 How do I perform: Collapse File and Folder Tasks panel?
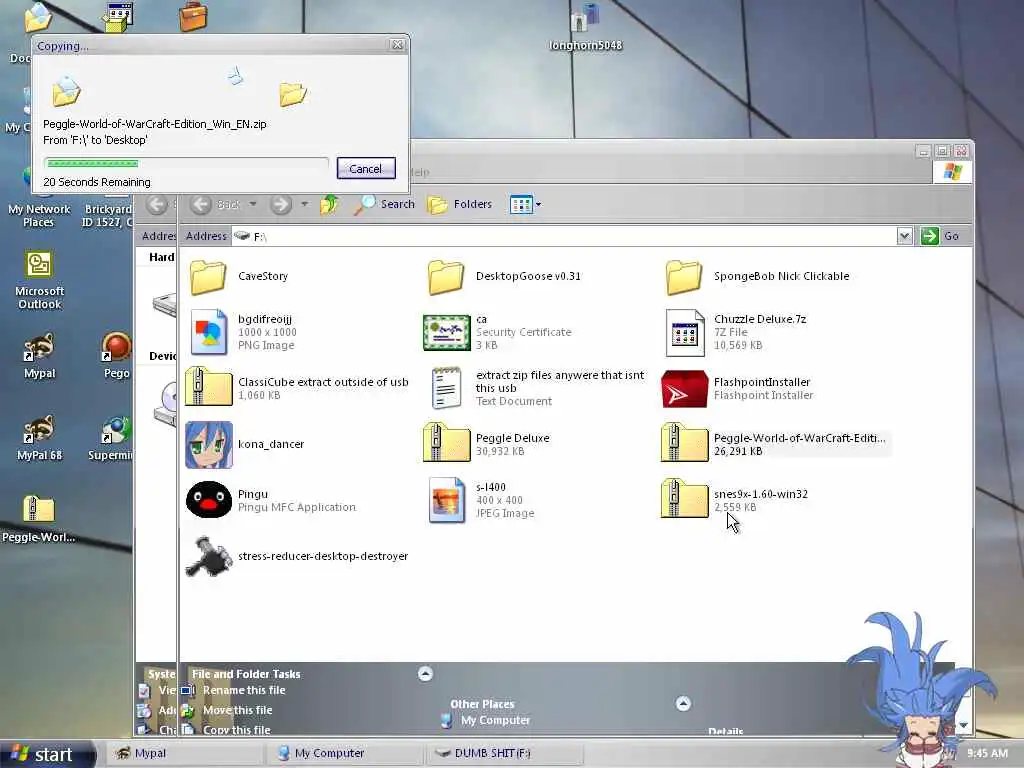click(425, 674)
